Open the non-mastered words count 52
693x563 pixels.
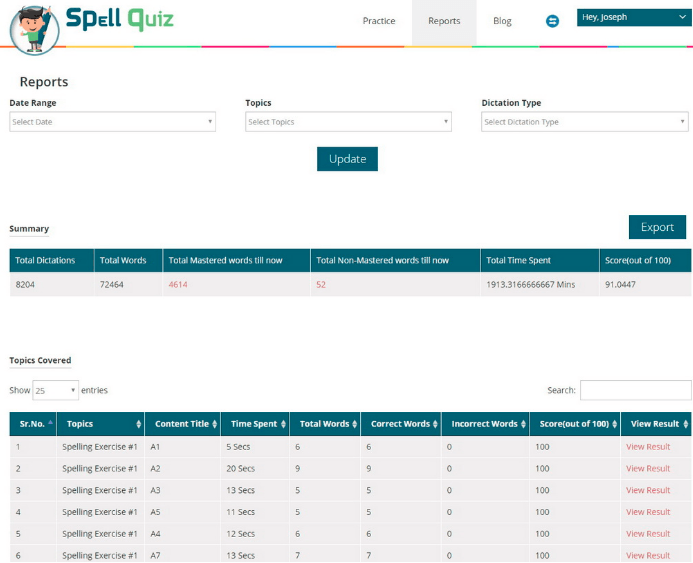tap(321, 285)
